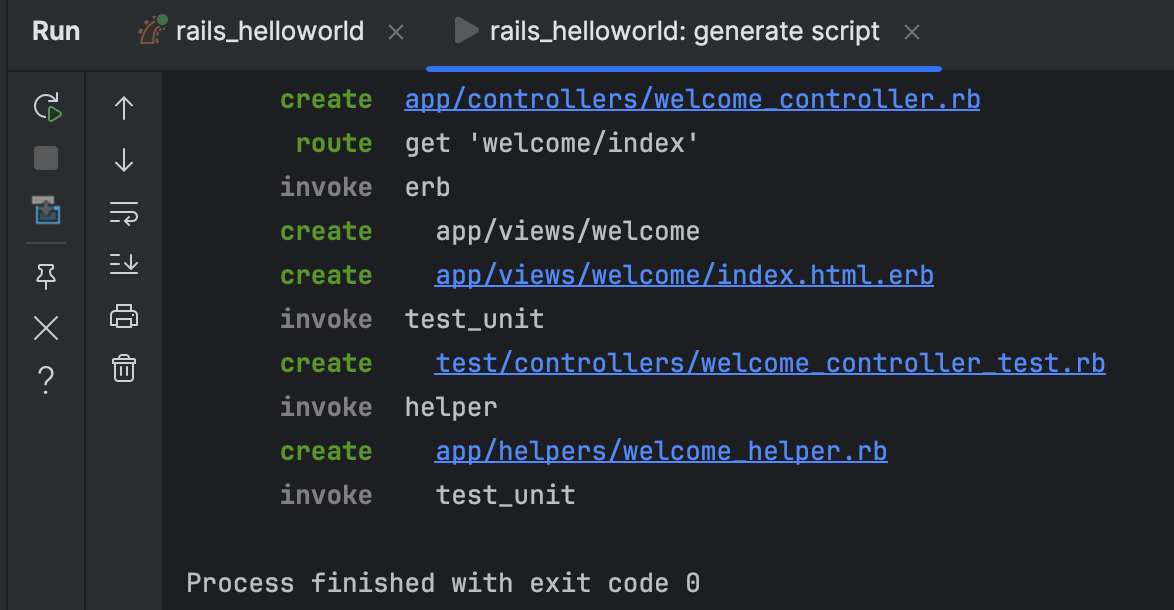Click the Process finished message
1174x610 pixels.
pos(440,582)
